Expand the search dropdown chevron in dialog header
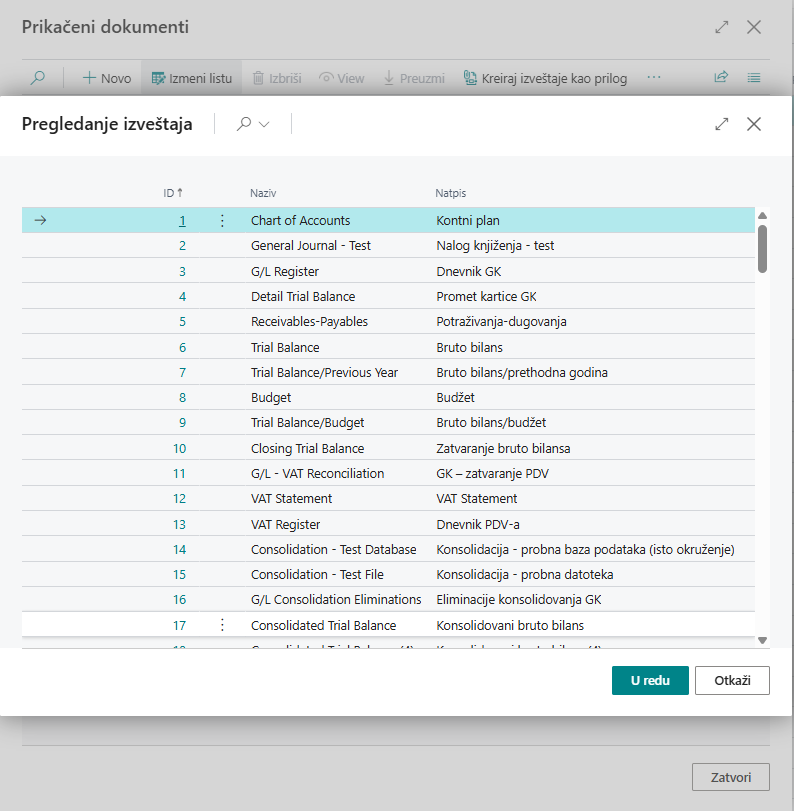Viewport: 794px width, 811px height. coord(265,124)
